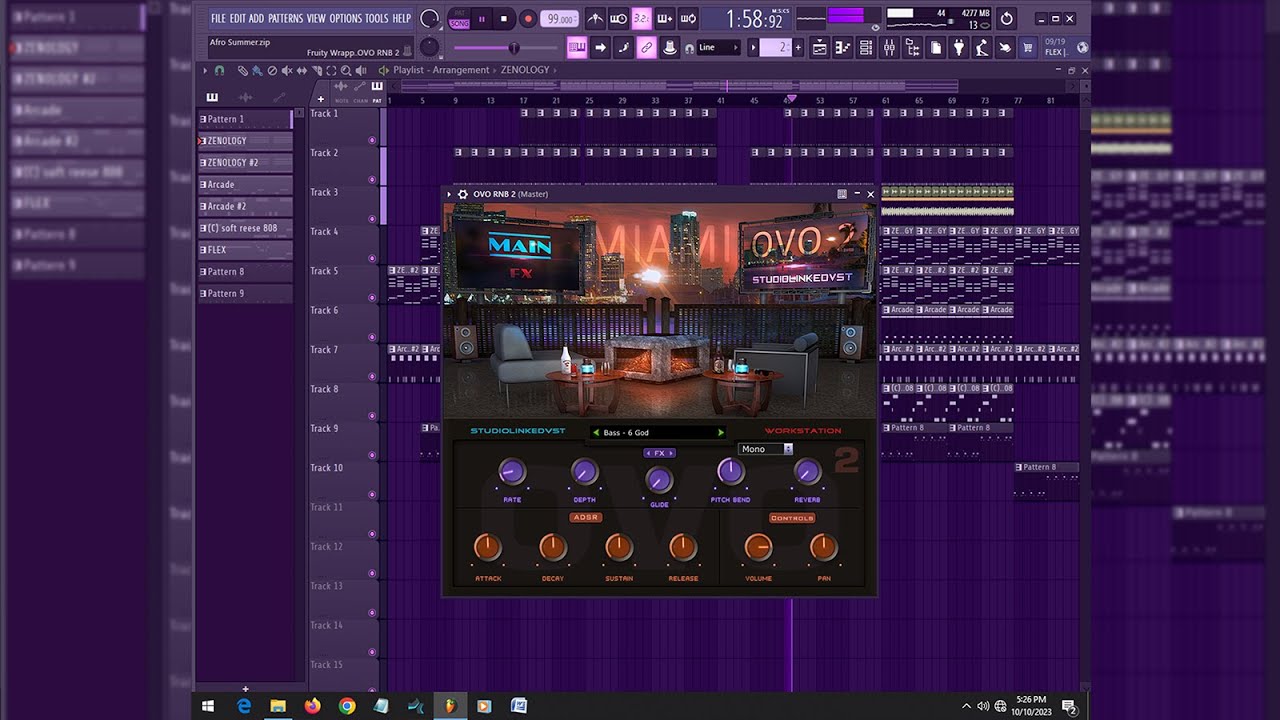
Task: Open the OPTIONS menu
Action: [x=346, y=19]
